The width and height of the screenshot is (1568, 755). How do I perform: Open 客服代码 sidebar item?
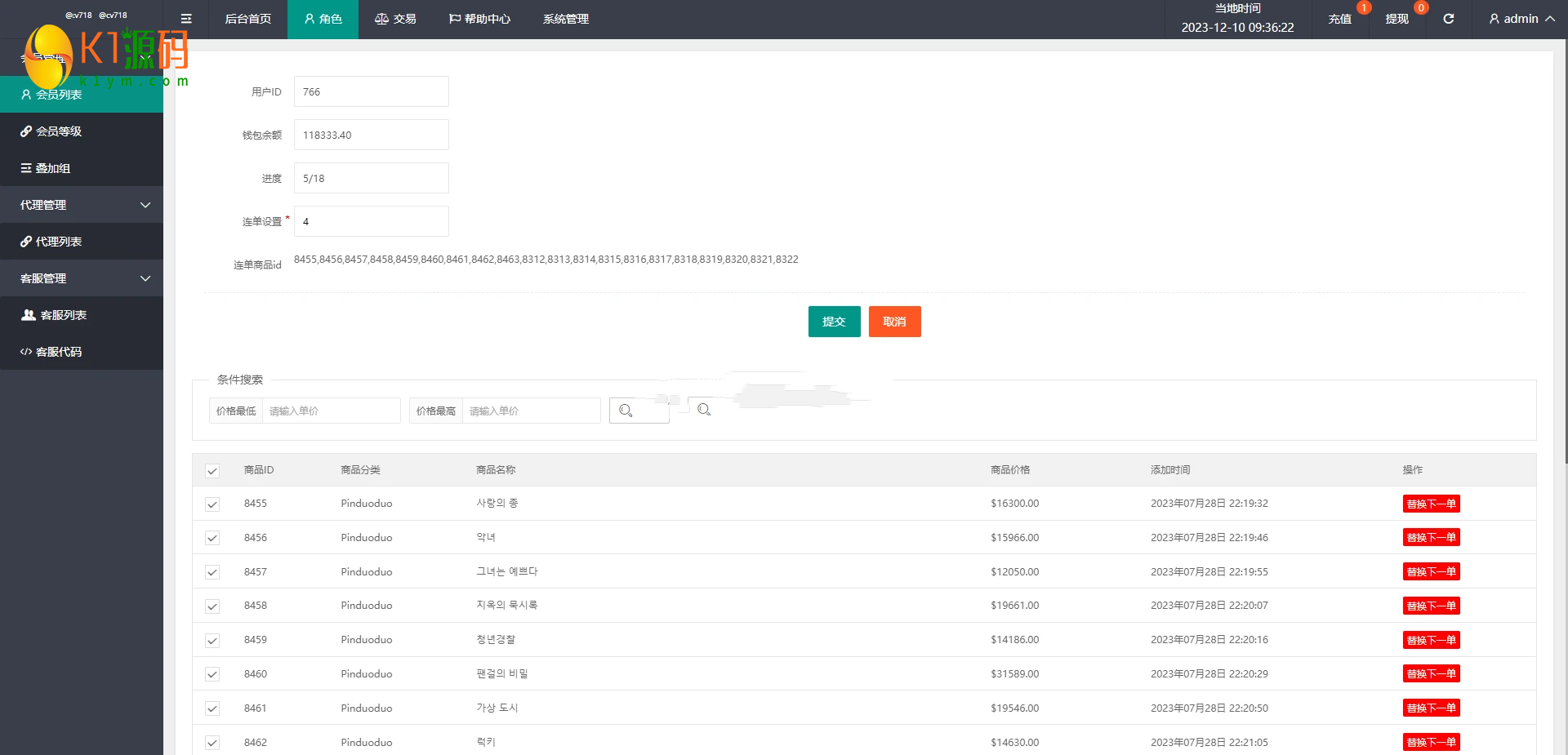click(82, 352)
